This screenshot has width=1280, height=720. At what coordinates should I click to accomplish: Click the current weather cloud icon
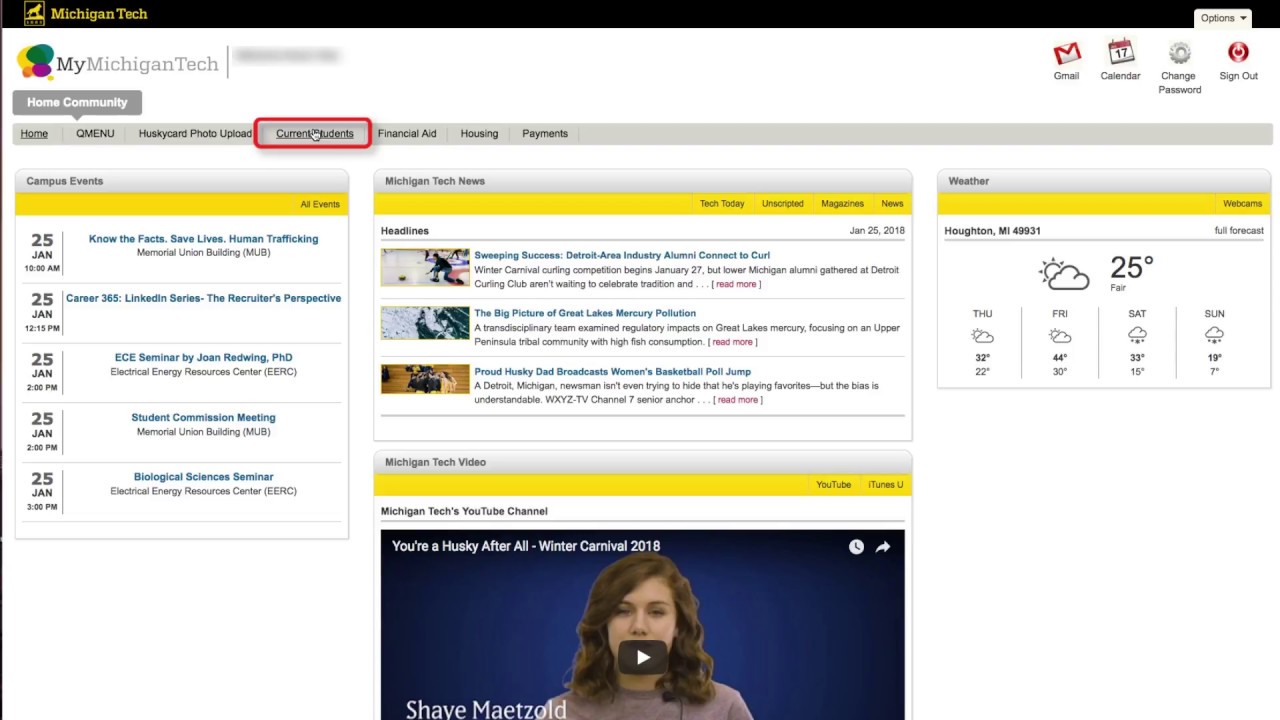[x=1064, y=273]
